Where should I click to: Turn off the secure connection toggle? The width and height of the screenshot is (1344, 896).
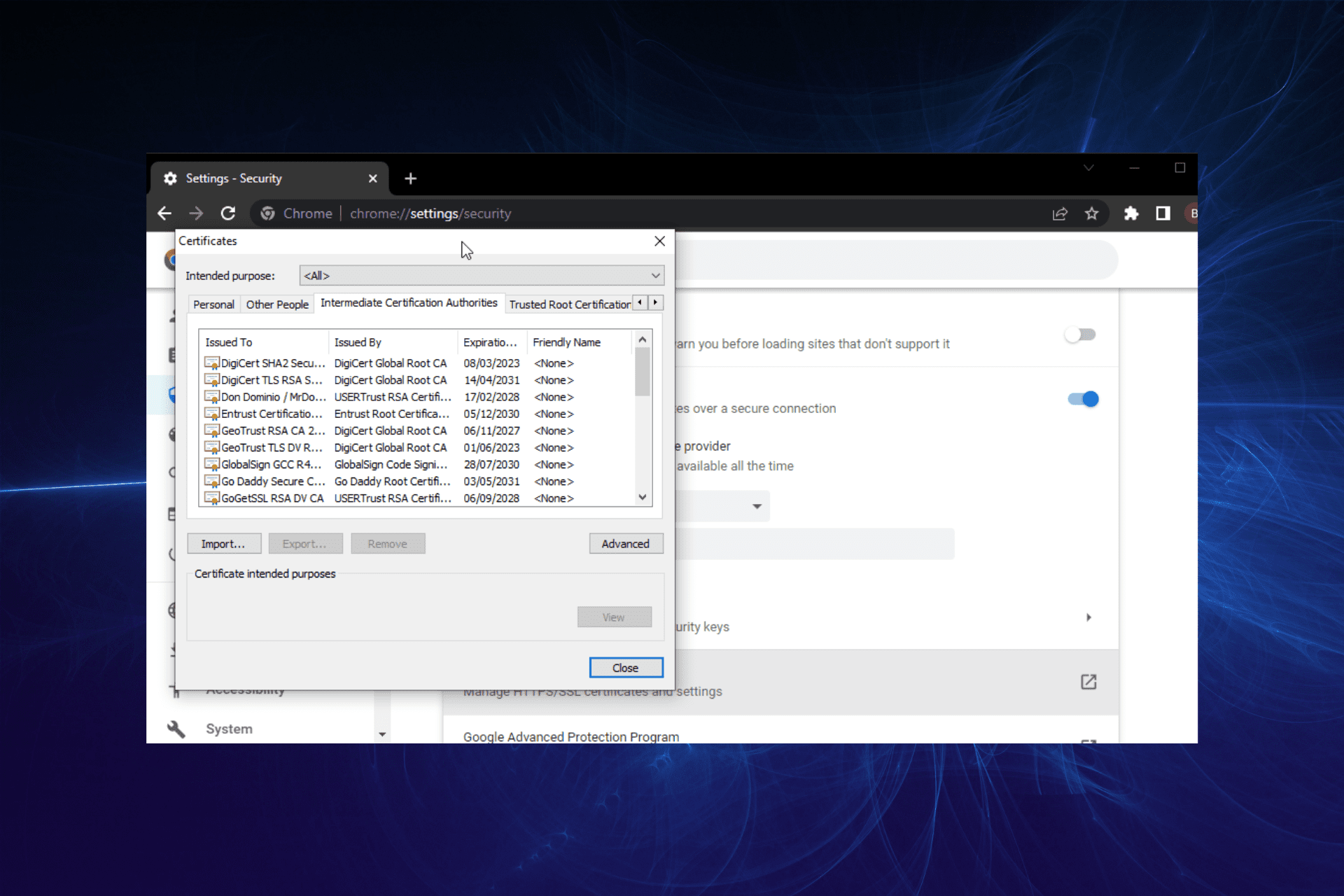click(1083, 399)
